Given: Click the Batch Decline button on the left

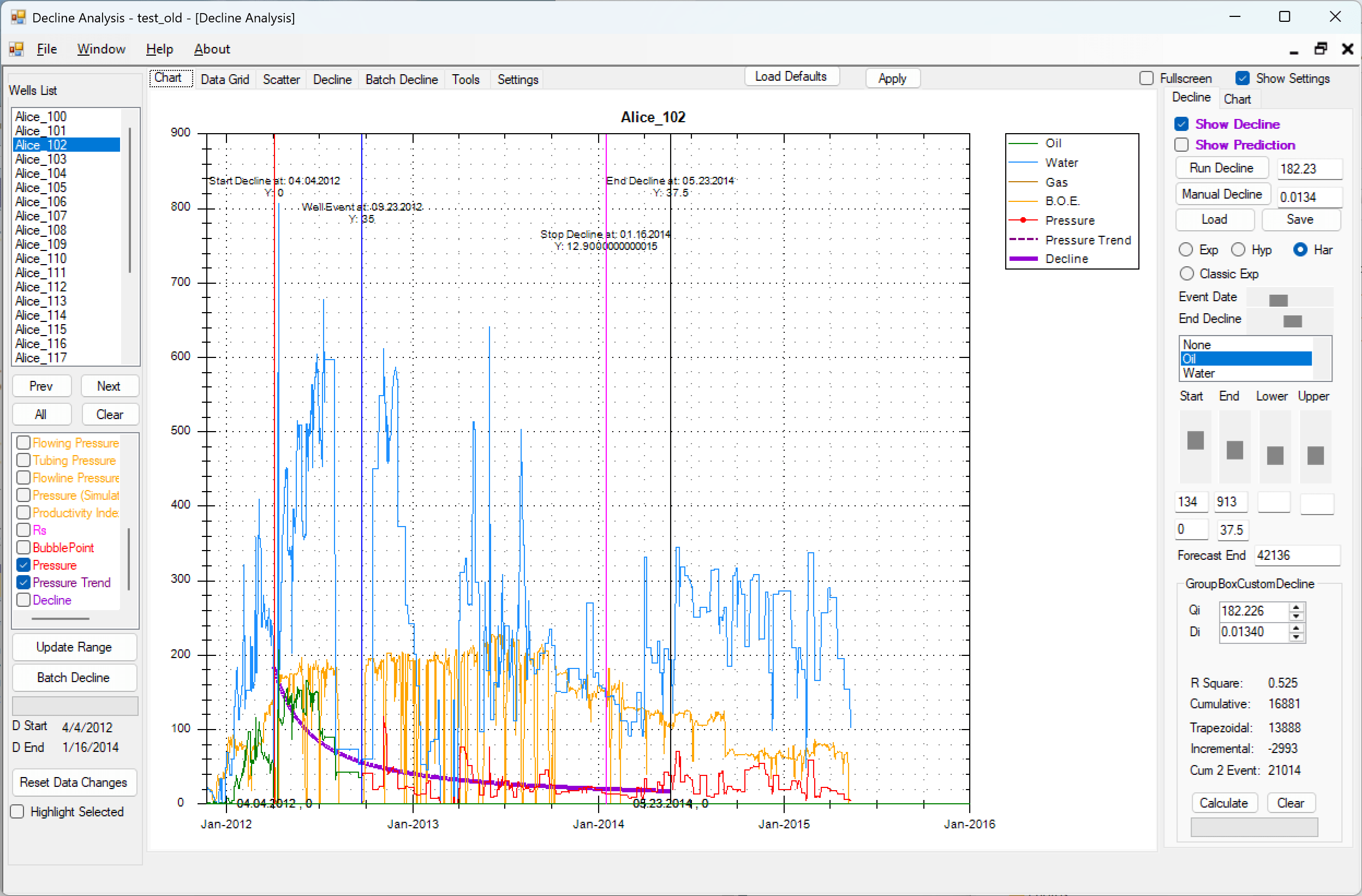Looking at the screenshot, I should coord(74,677).
